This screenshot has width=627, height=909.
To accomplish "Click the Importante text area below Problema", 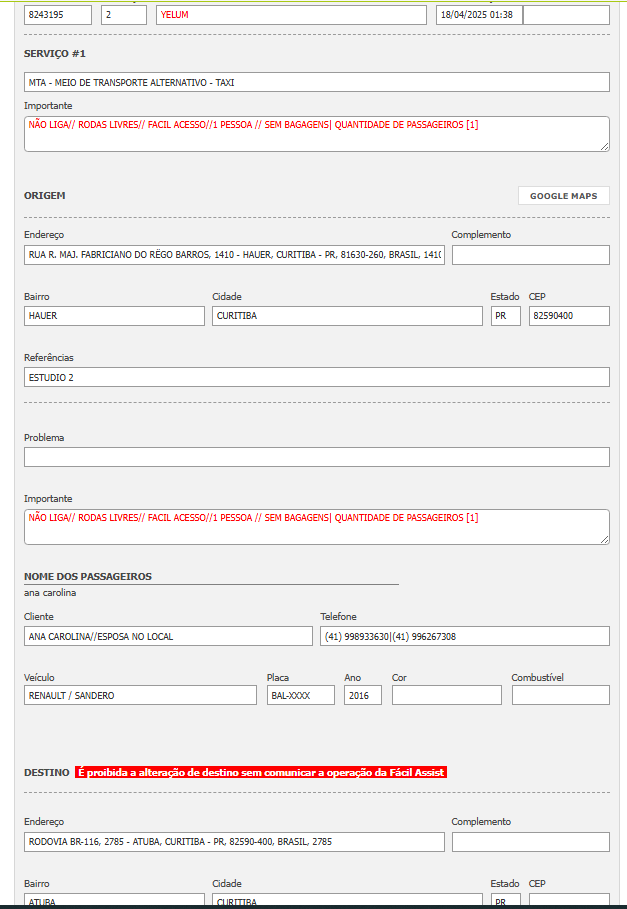I will click(316, 527).
